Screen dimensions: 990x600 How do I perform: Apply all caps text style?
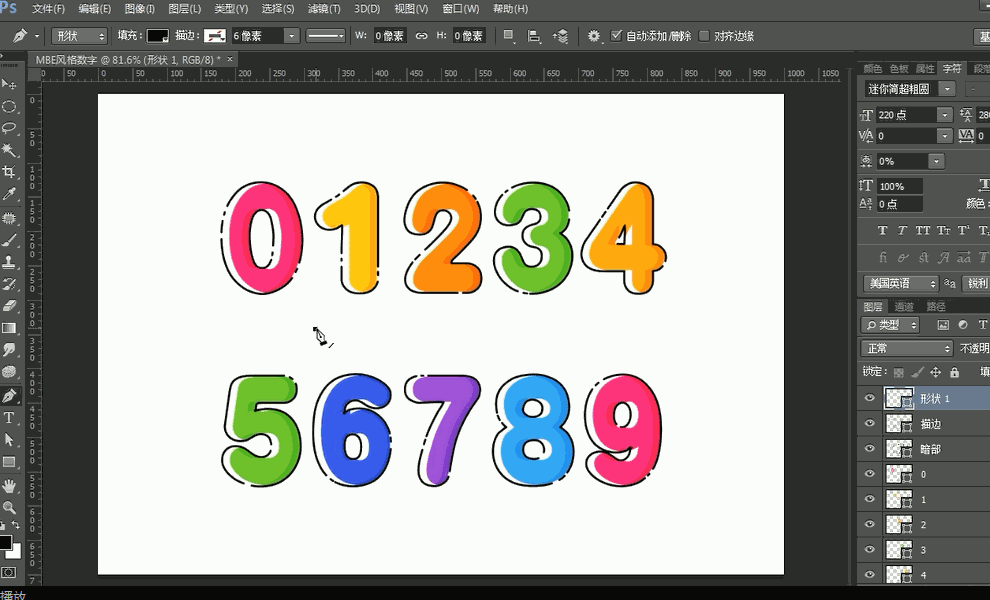click(x=922, y=231)
